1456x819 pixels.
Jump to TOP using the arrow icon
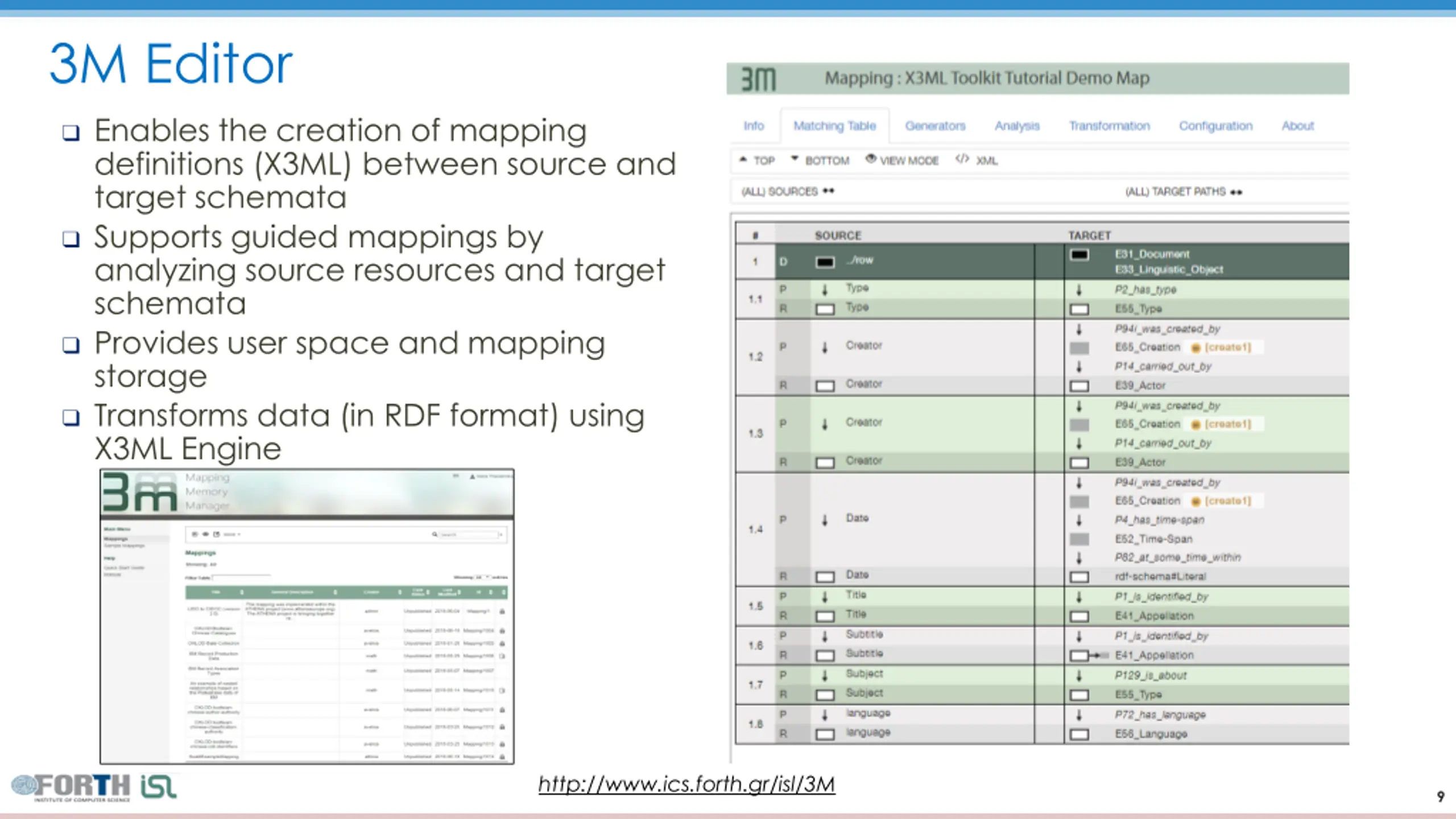[x=743, y=160]
